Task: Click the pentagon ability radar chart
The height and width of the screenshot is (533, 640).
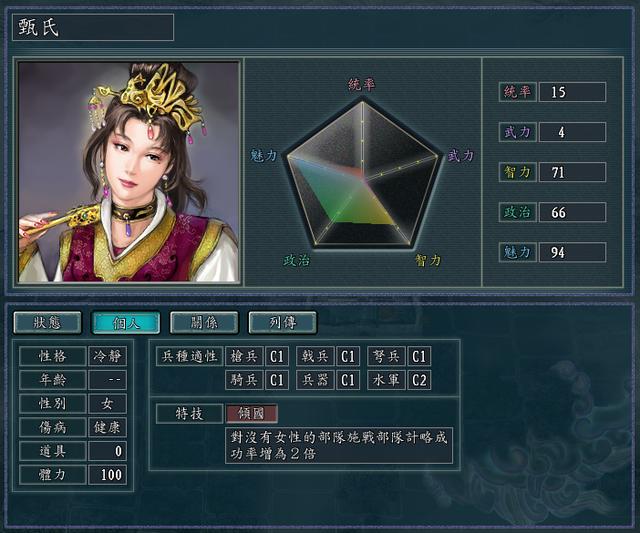Action: point(362,173)
